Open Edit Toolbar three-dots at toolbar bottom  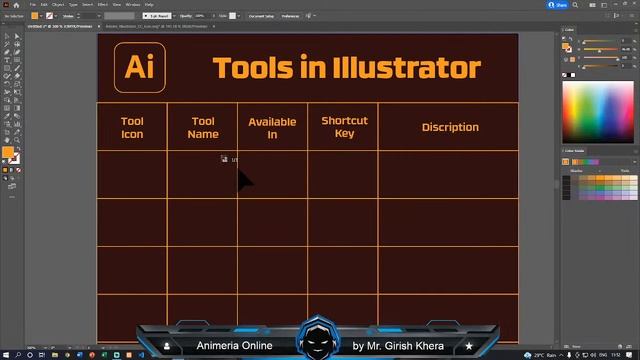click(x=12, y=197)
